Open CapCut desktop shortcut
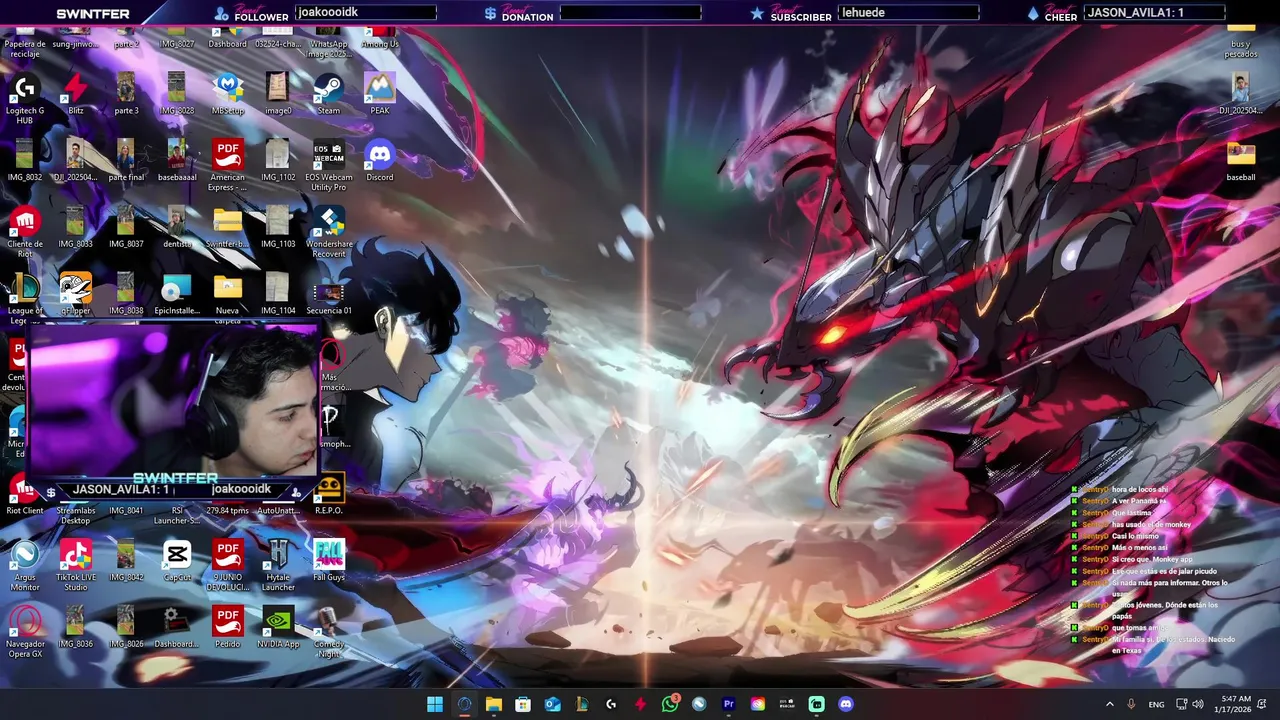The width and height of the screenshot is (1280, 720). [177, 561]
